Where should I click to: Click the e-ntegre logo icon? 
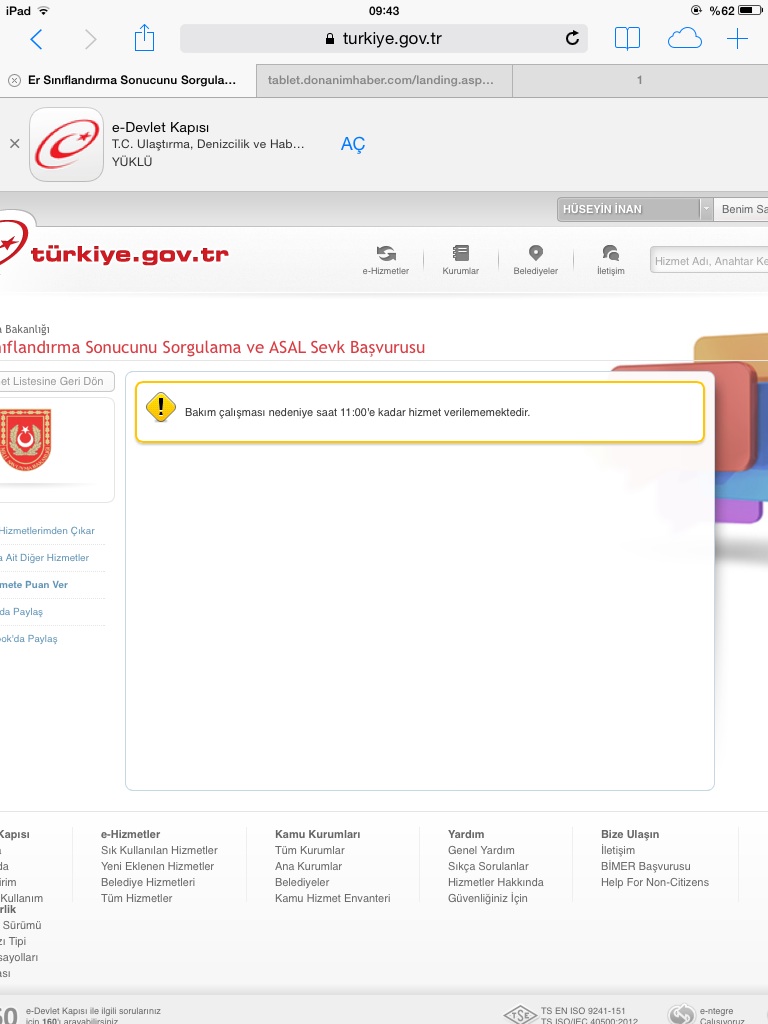tap(682, 1014)
